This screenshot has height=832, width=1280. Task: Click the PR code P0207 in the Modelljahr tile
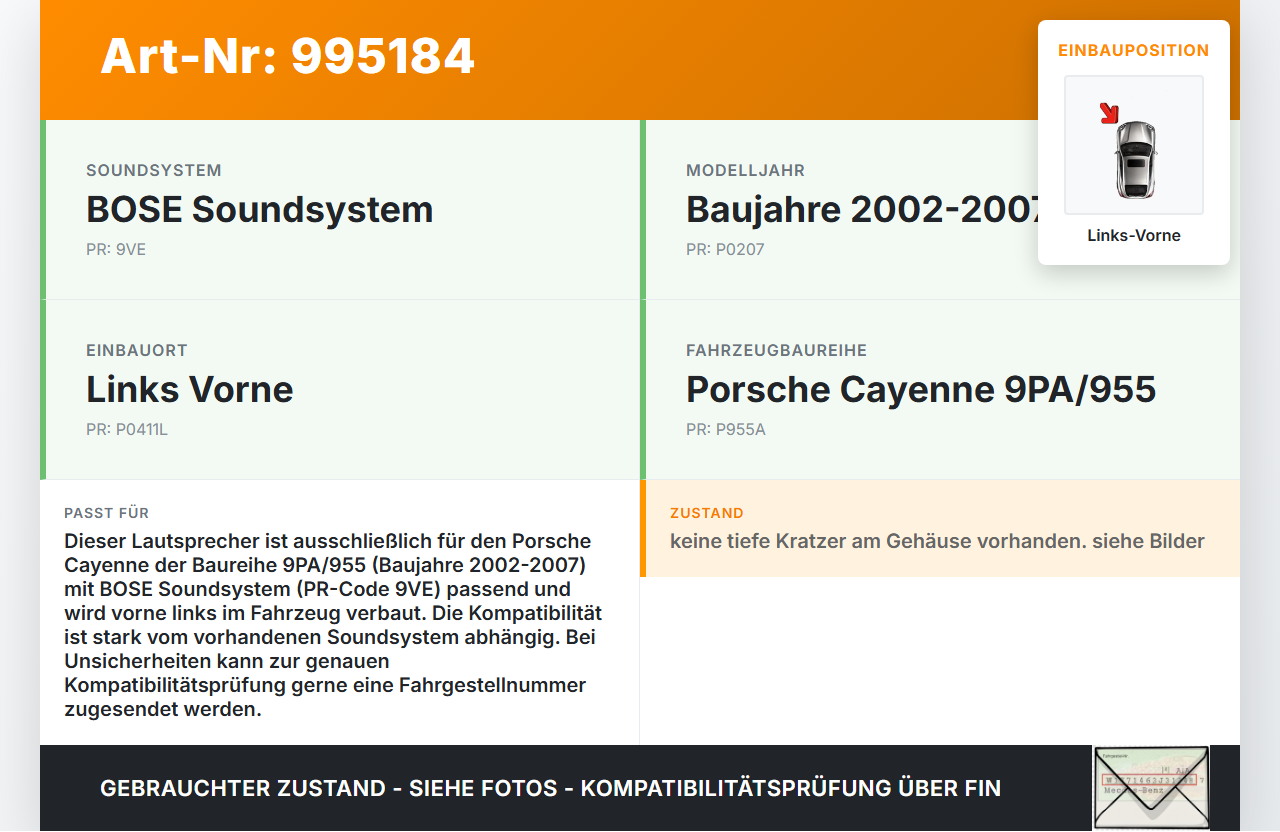click(x=724, y=249)
